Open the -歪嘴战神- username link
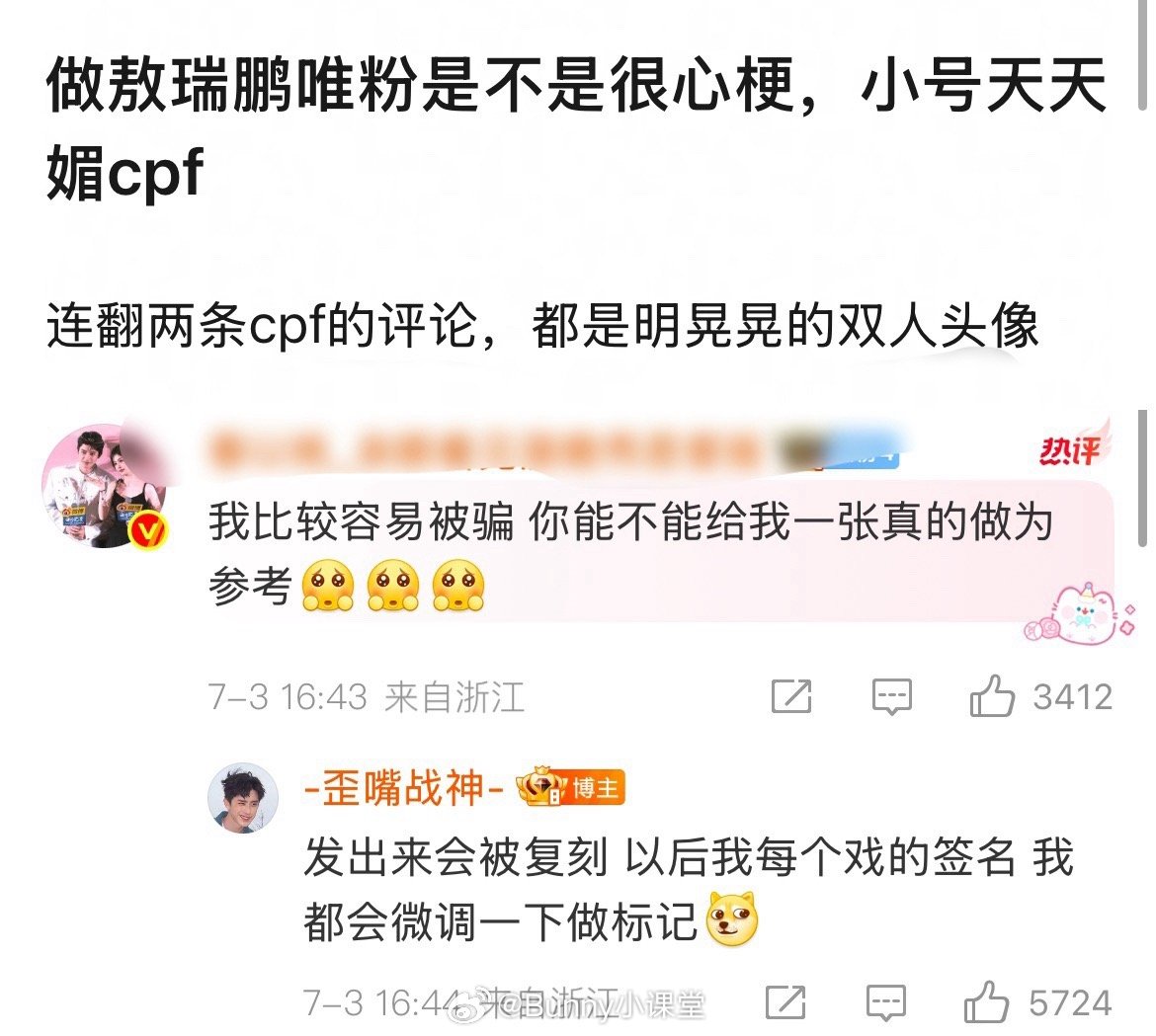The height and width of the screenshot is (1036, 1156). click(x=403, y=788)
